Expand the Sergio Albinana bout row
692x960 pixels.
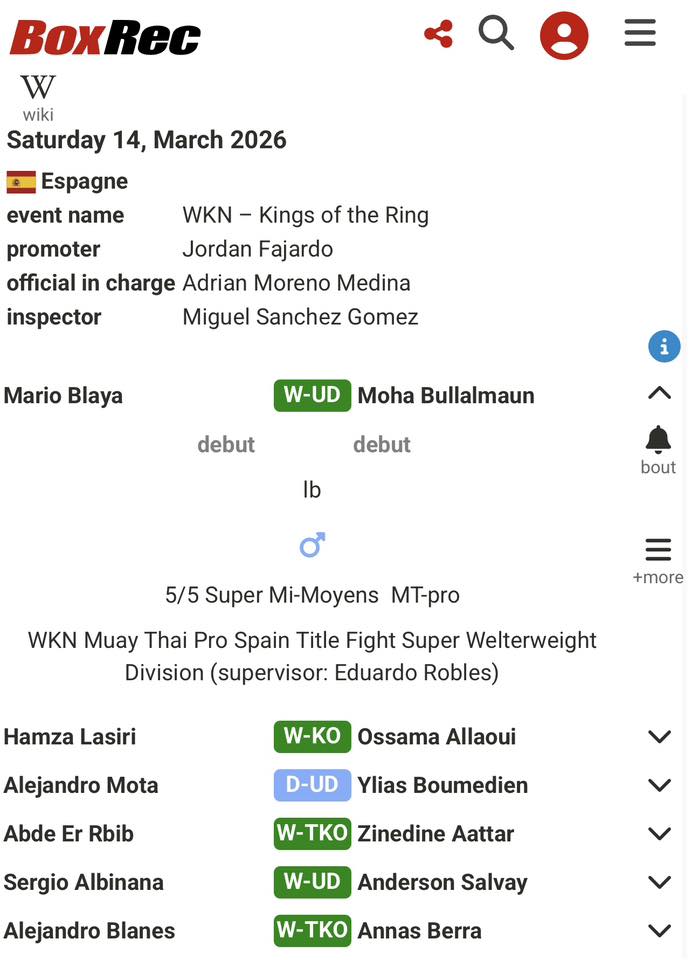point(659,882)
